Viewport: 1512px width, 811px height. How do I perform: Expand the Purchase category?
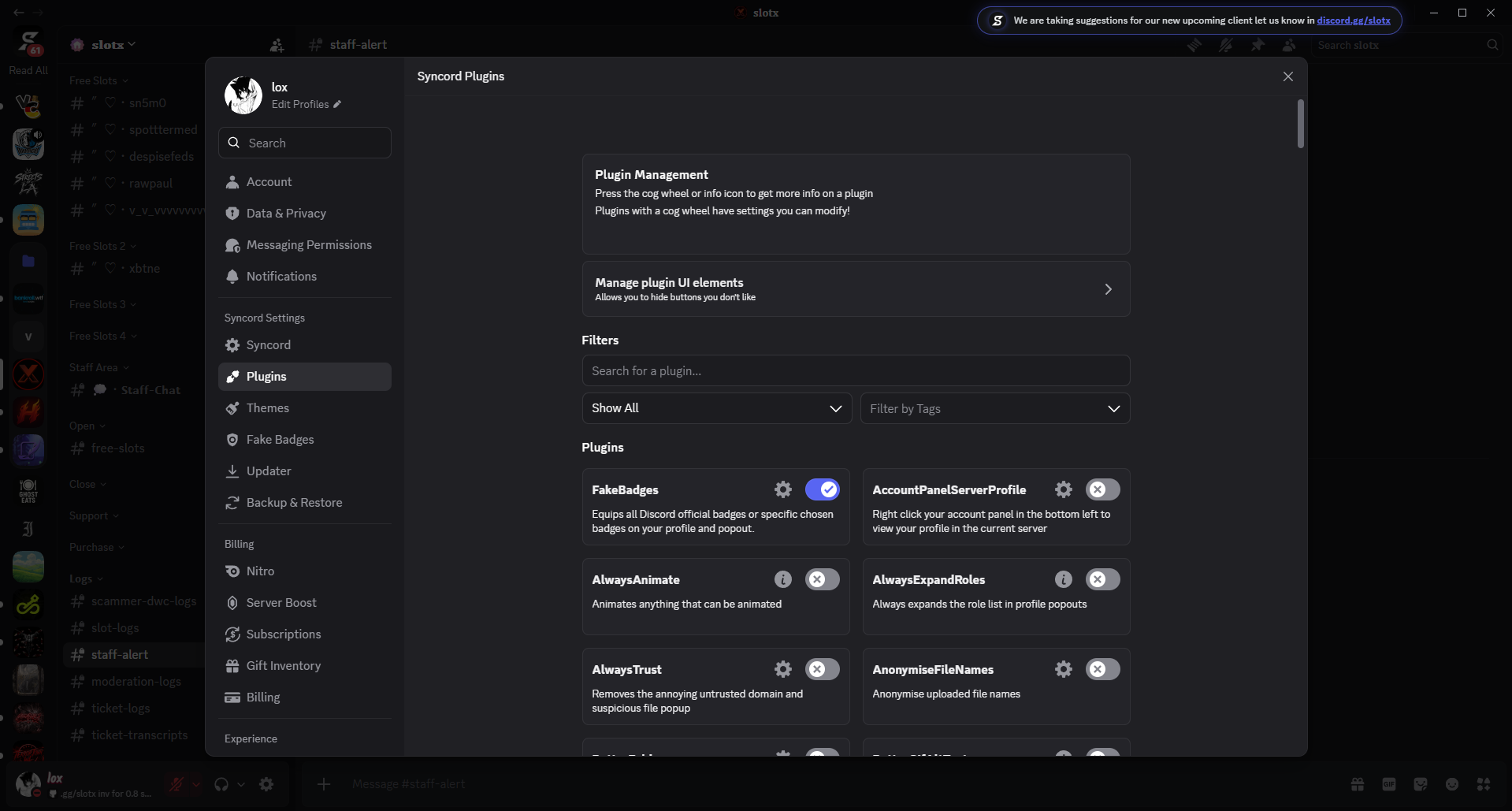tap(97, 547)
